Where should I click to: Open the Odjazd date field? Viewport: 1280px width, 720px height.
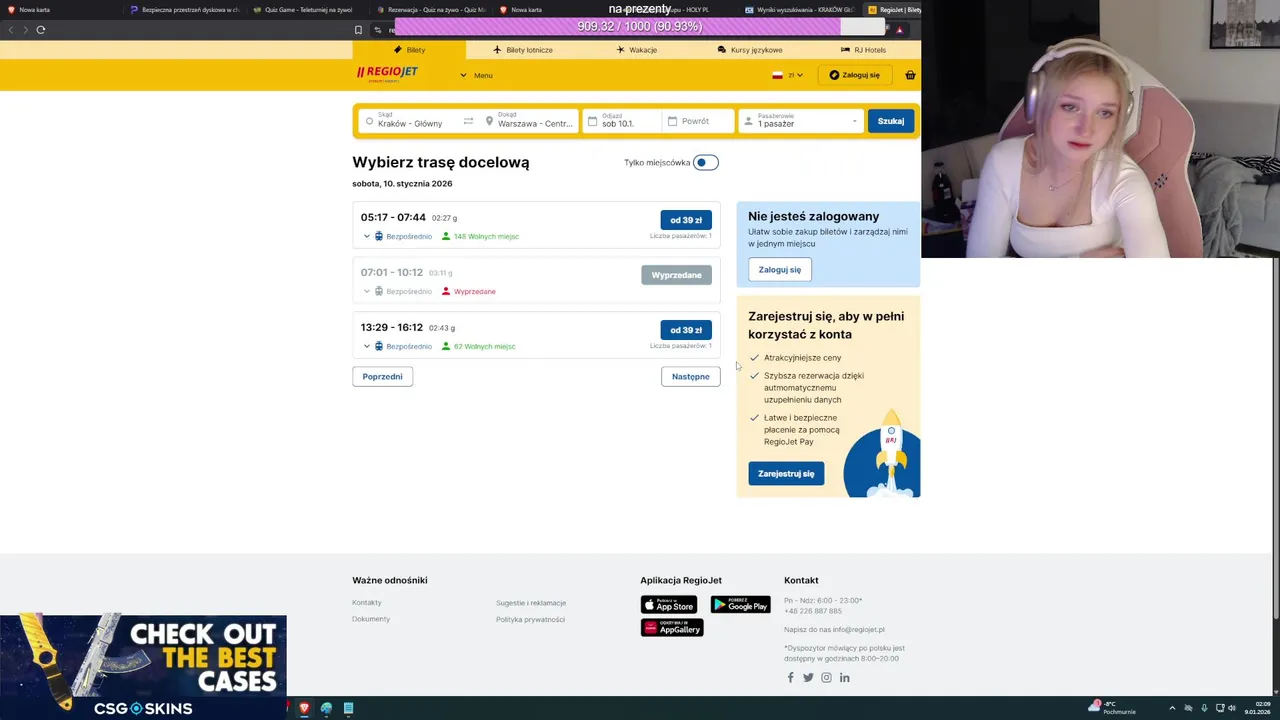point(622,121)
